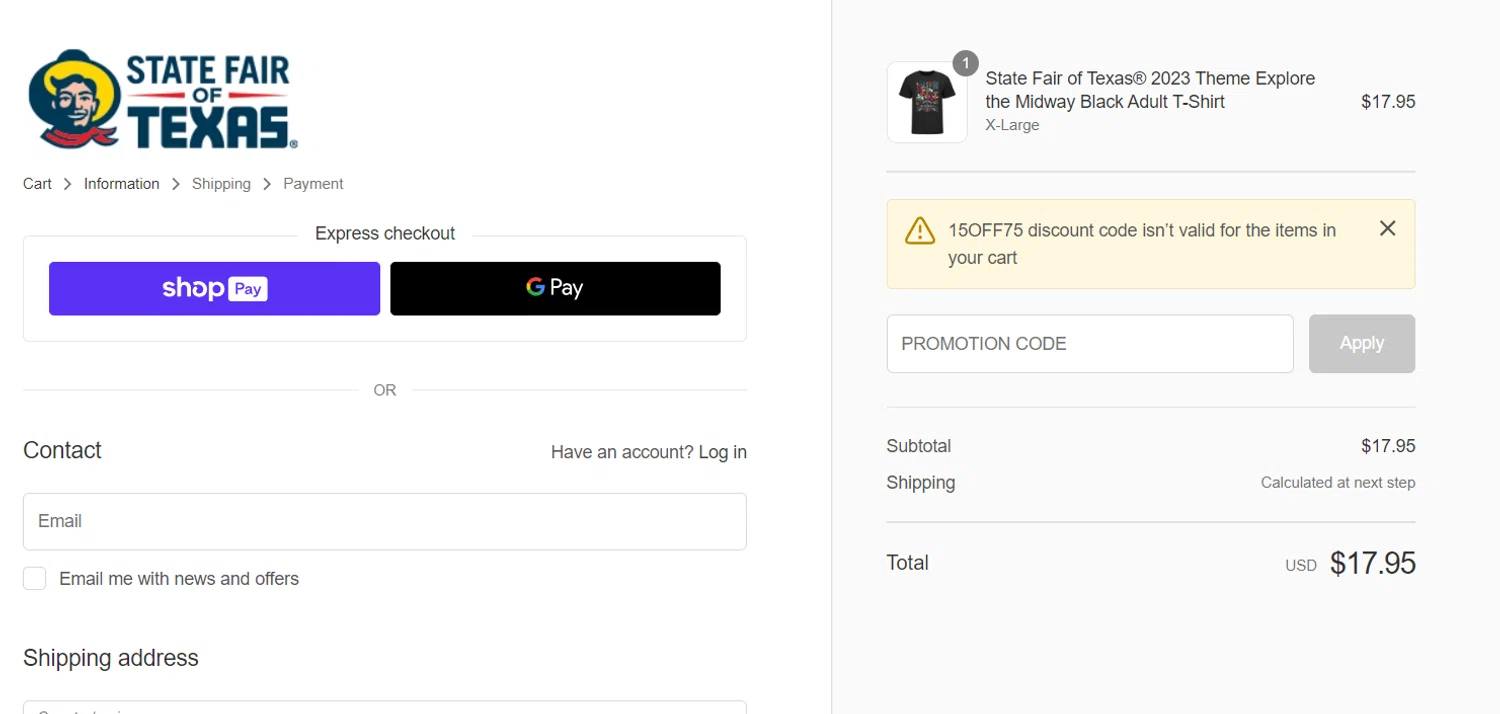This screenshot has height=714, width=1500.
Task: Click the State Fair of Texas logo
Action: [x=162, y=100]
